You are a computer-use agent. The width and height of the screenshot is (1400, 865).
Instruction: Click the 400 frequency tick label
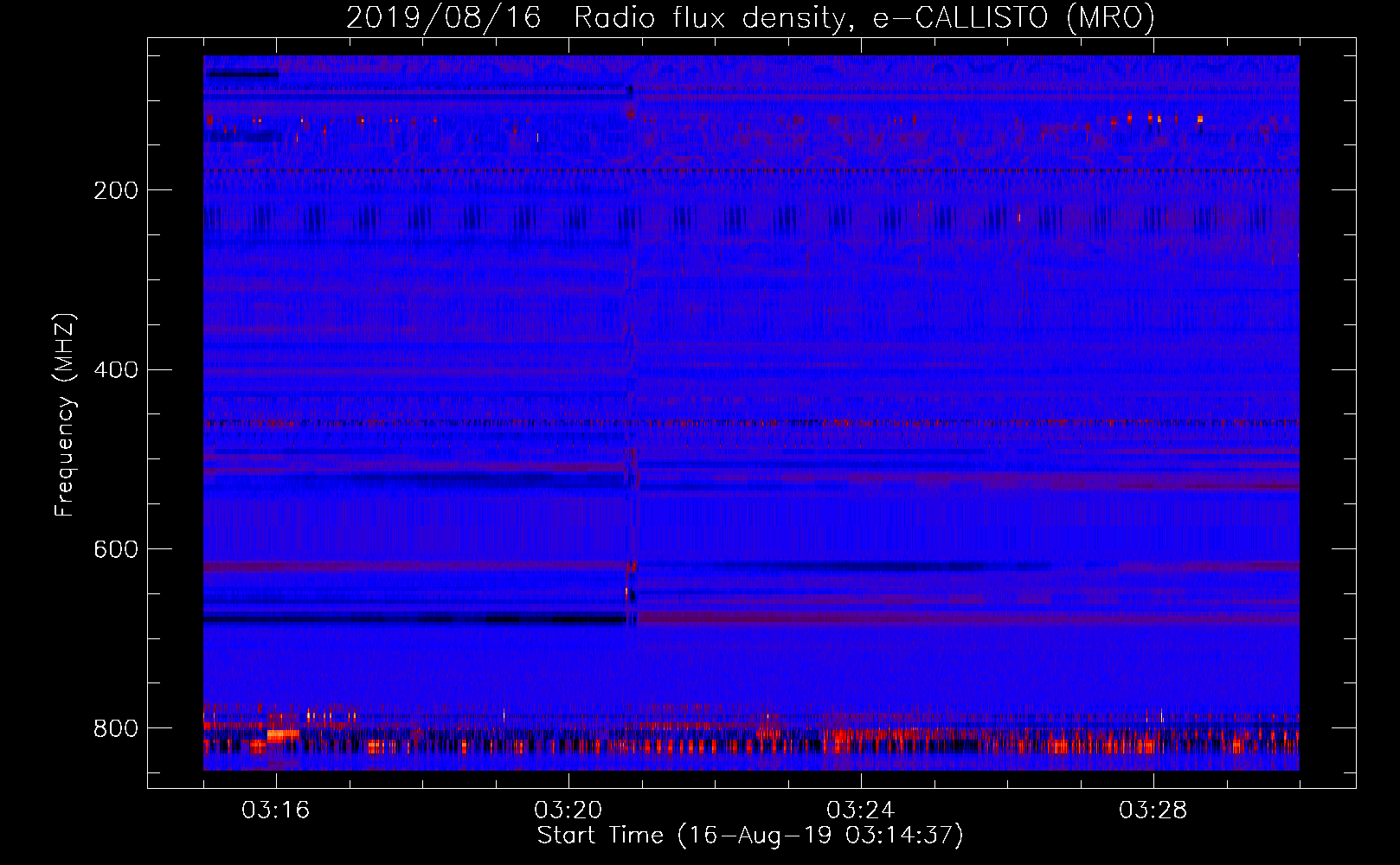(x=116, y=370)
